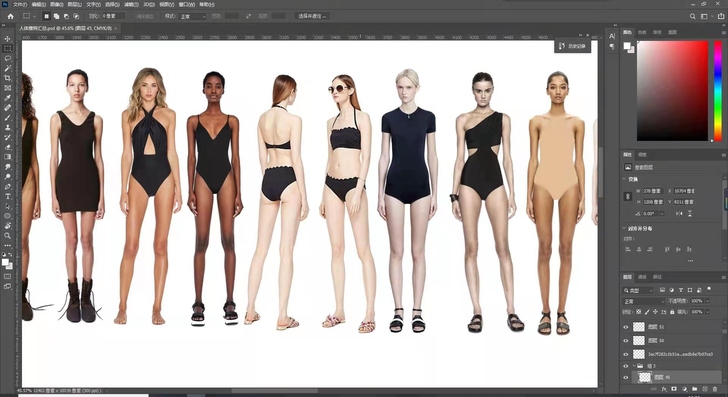Select the Crop tool

(7, 78)
